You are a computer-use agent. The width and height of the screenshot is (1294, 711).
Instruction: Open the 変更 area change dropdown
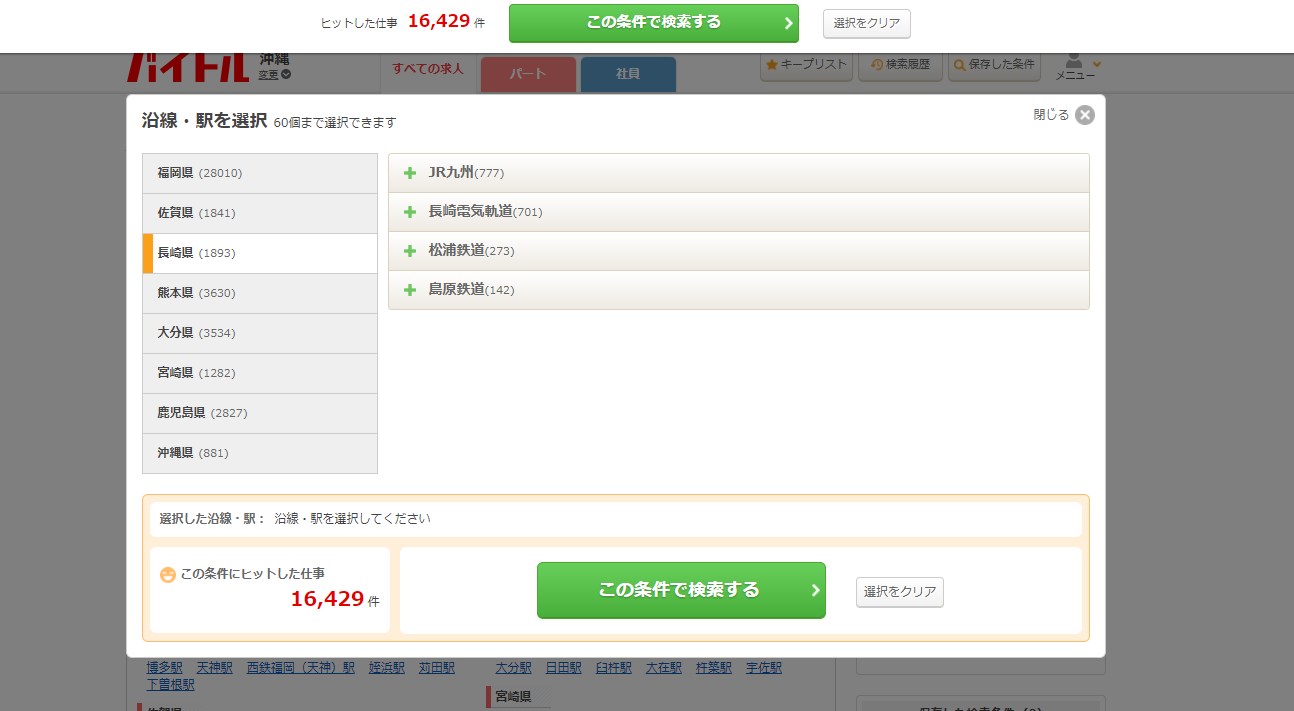click(275, 74)
